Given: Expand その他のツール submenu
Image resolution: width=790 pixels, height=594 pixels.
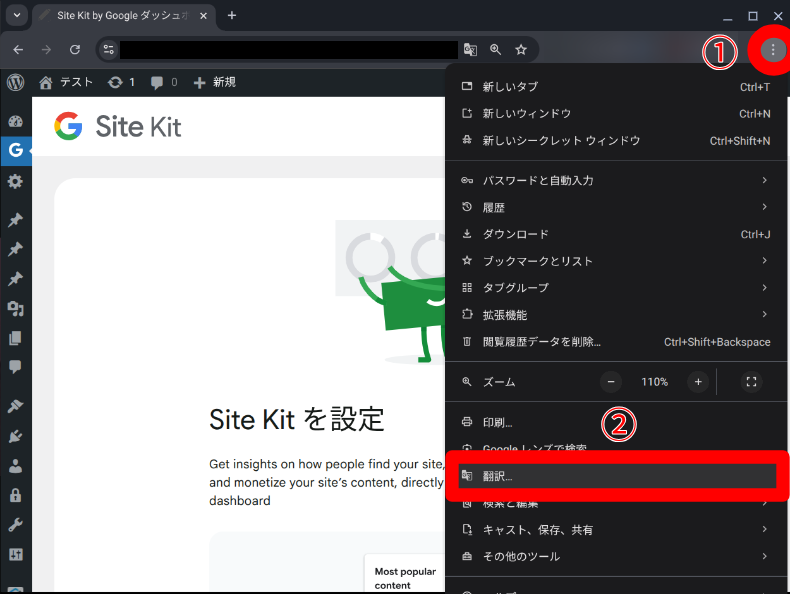Looking at the screenshot, I should [616, 556].
